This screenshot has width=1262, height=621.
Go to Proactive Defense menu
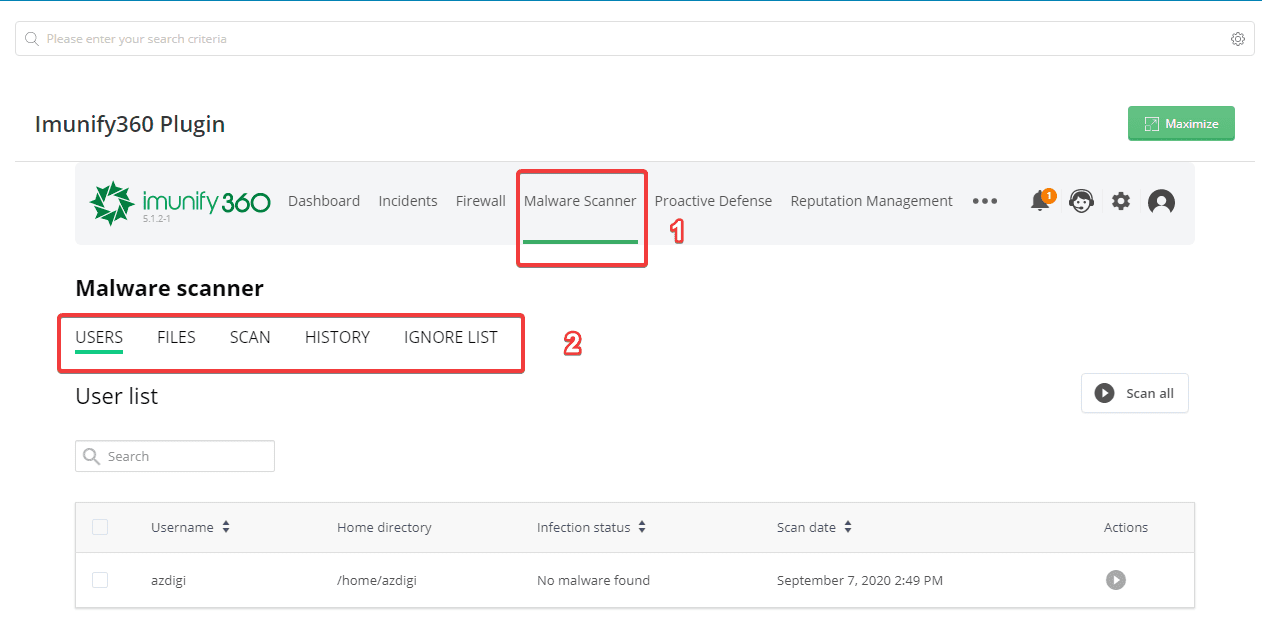(713, 201)
